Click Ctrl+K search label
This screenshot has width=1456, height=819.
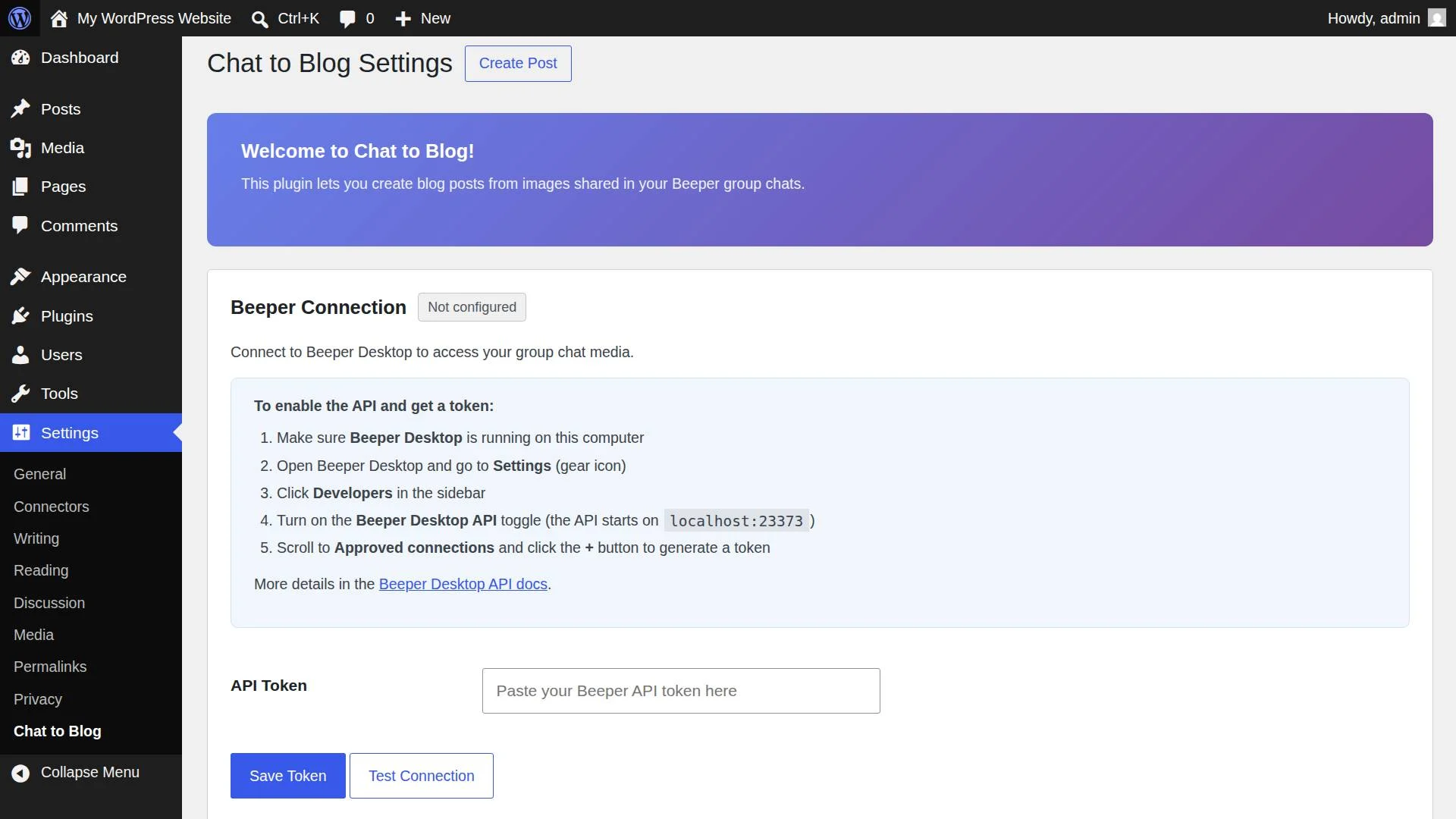click(x=298, y=18)
